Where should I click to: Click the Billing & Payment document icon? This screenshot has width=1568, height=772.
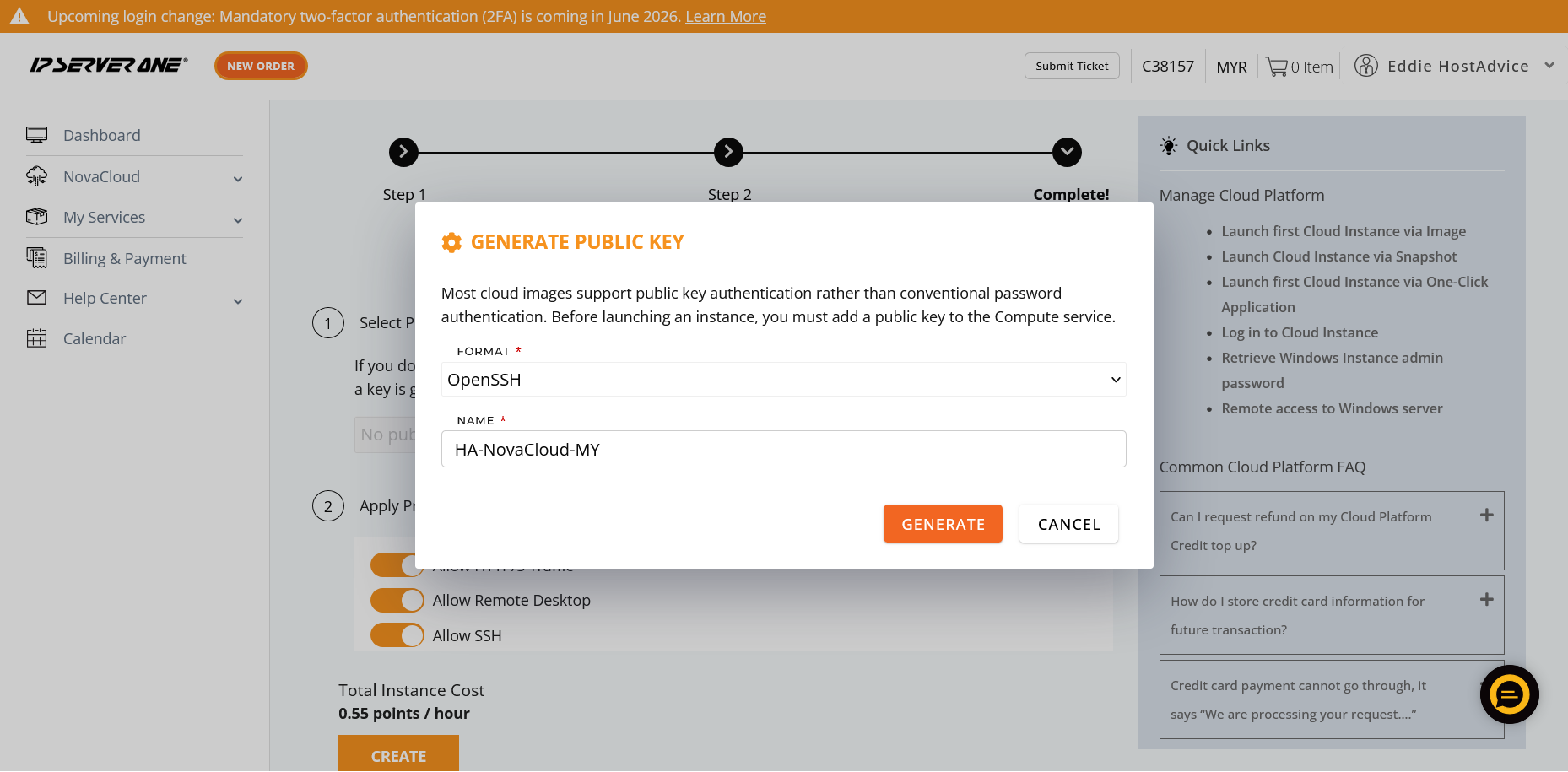point(36,257)
